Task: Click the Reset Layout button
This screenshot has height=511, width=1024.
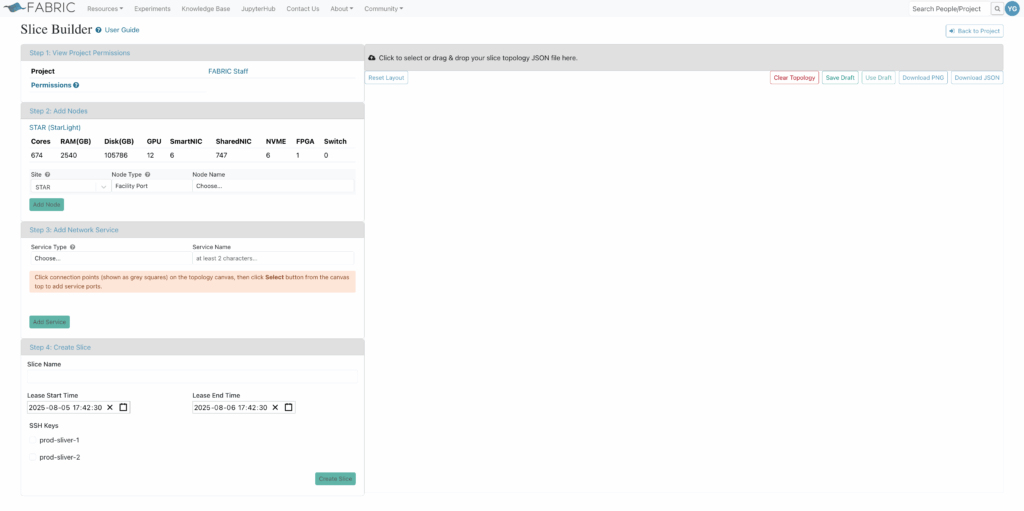Action: [x=386, y=78]
